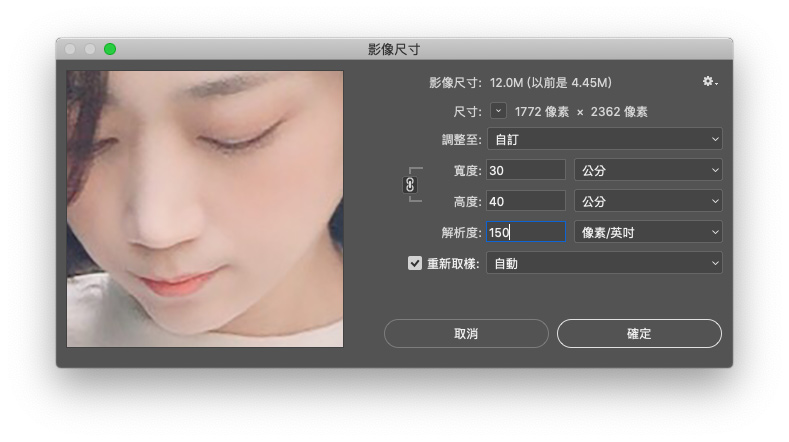Click the 影像尺寸 dialog title bar
789x442 pixels.
pyautogui.click(x=394, y=49)
